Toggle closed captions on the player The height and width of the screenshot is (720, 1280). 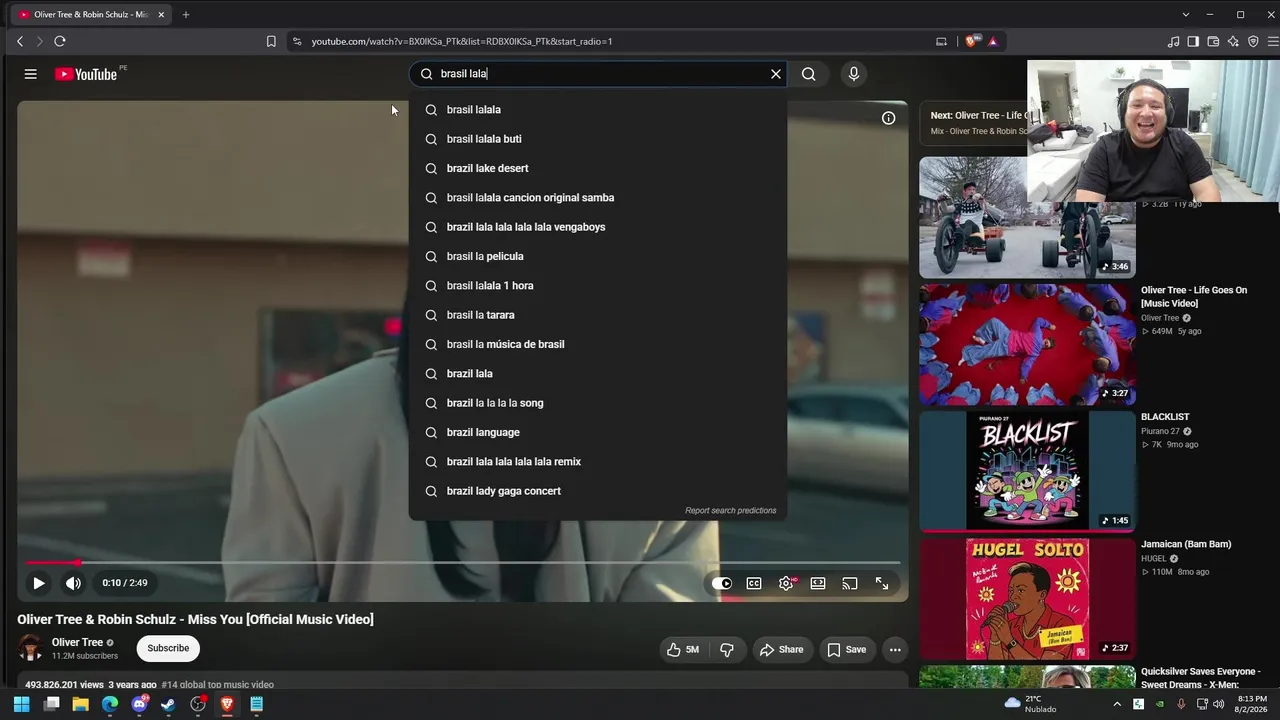[754, 583]
